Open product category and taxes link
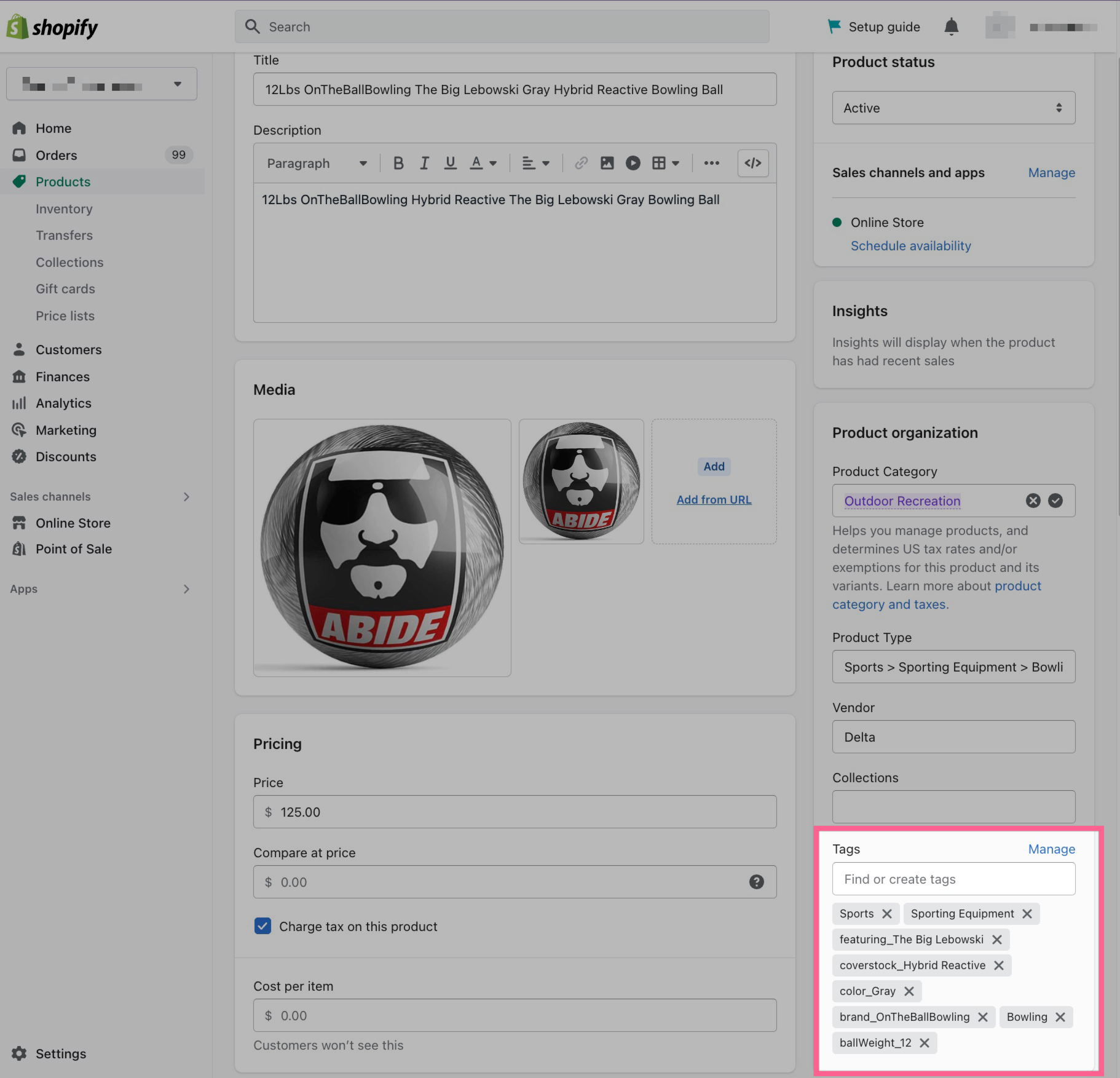Viewport: 1120px width, 1078px height. coord(937,595)
